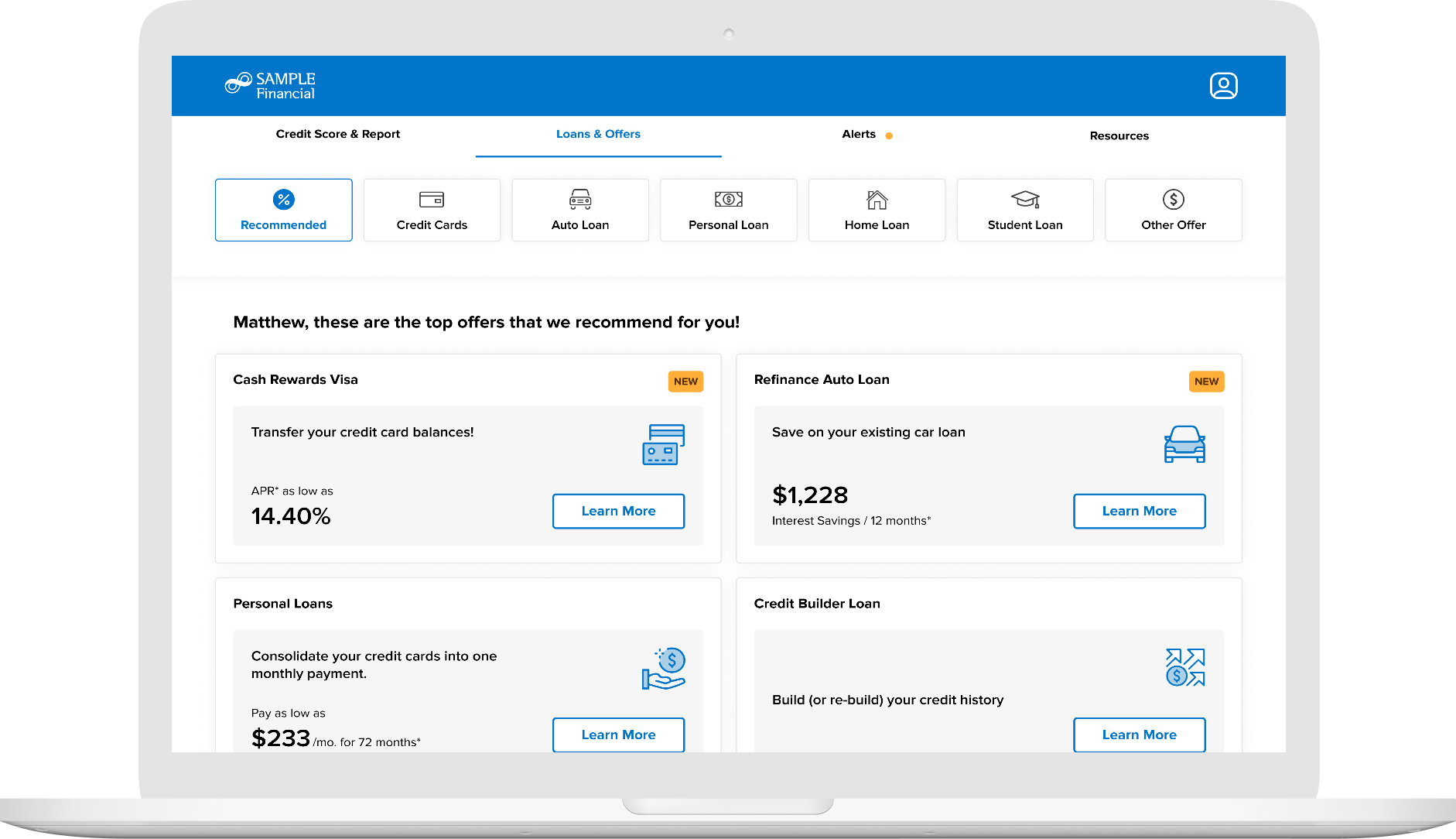Open the Other Offer dollar icon
Image resolution: width=1456 pixels, height=839 pixels.
[1174, 200]
